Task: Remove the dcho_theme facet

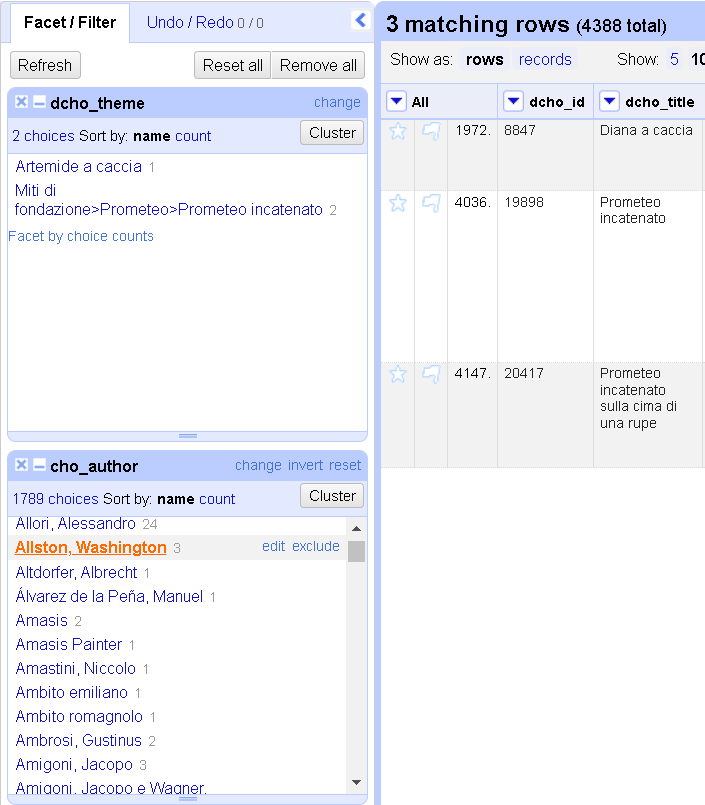Action: (x=21, y=102)
